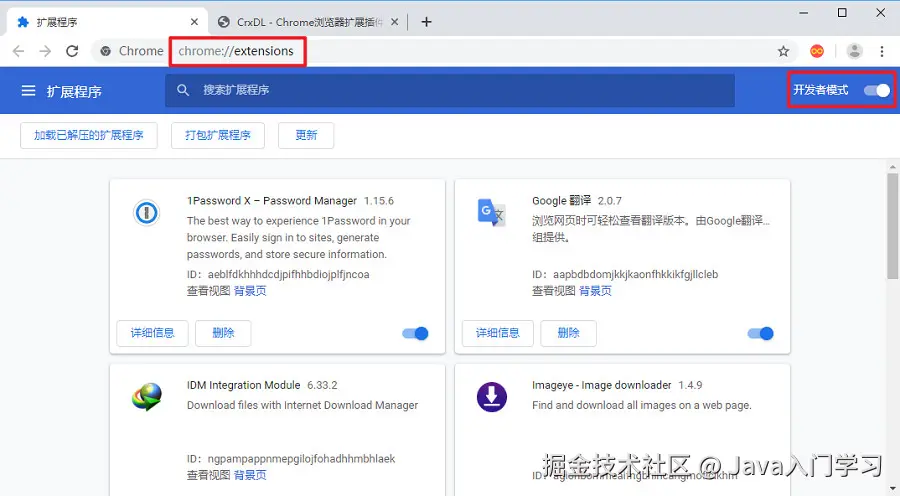Reload the extensions page
The height and width of the screenshot is (496, 900).
pos(72,51)
